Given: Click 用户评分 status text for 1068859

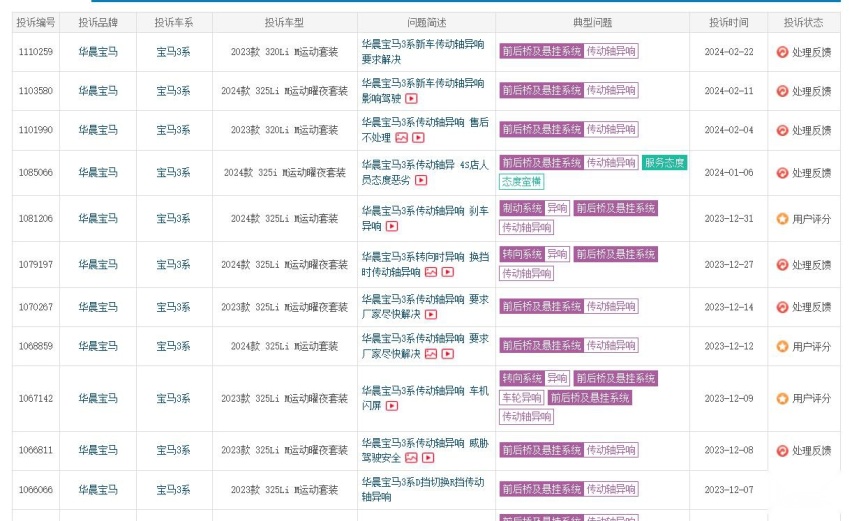Looking at the screenshot, I should click(x=812, y=346).
